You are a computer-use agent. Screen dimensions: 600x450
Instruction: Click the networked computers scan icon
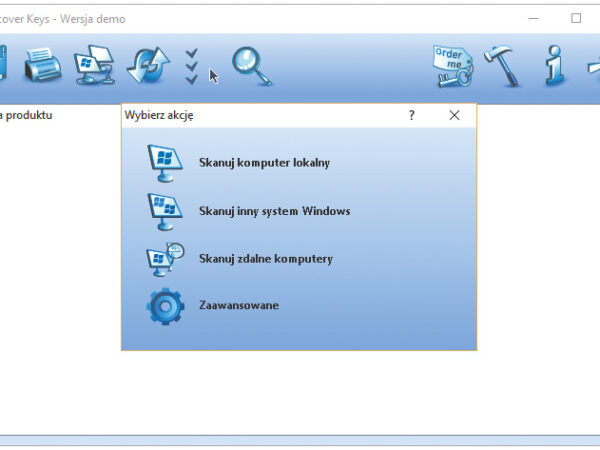(95, 66)
